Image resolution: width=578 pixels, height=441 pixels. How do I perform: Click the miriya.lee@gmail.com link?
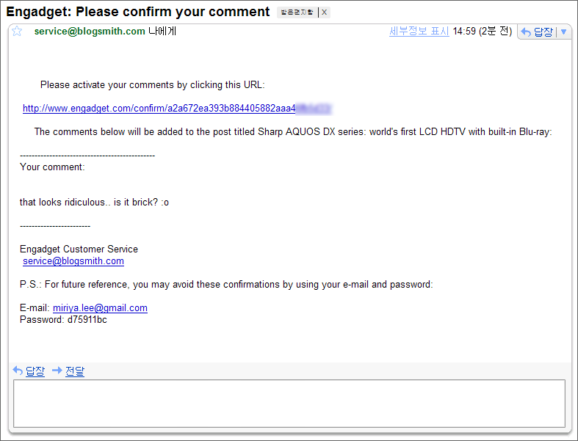[x=100, y=308]
